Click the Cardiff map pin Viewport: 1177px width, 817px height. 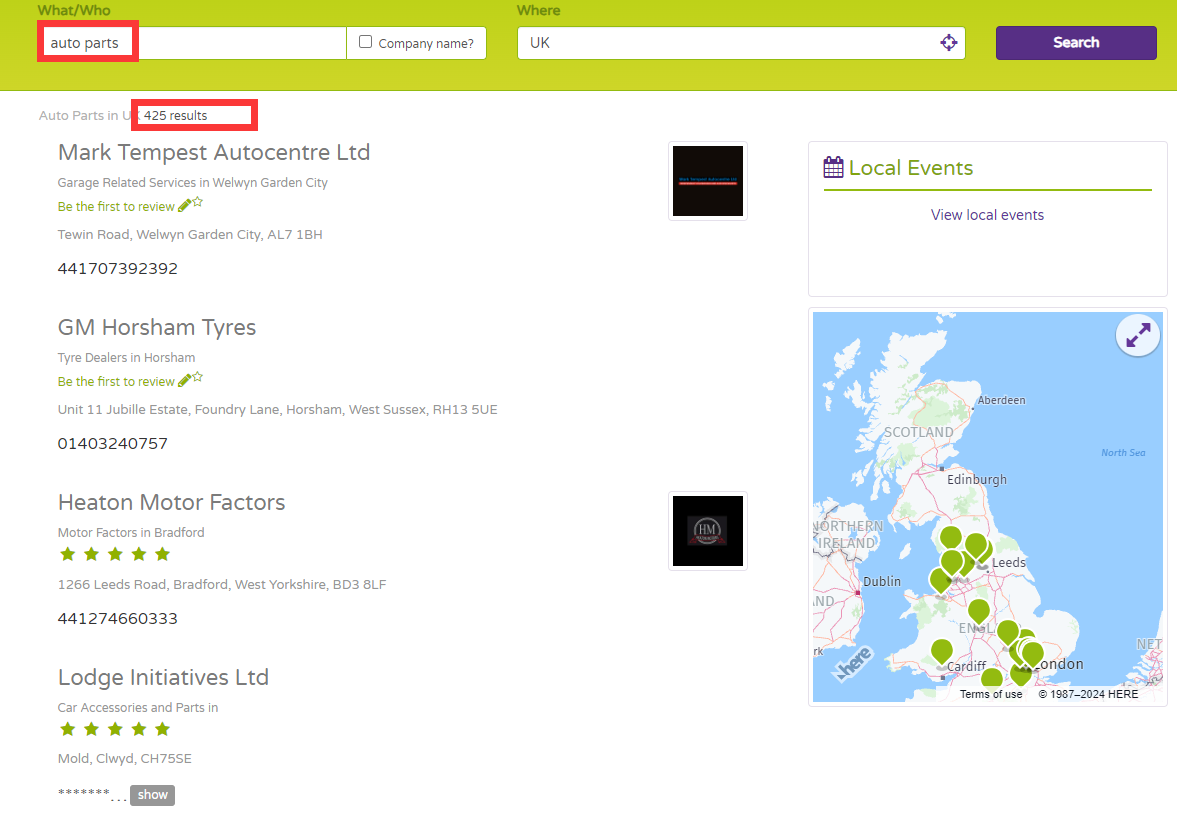tap(942, 651)
